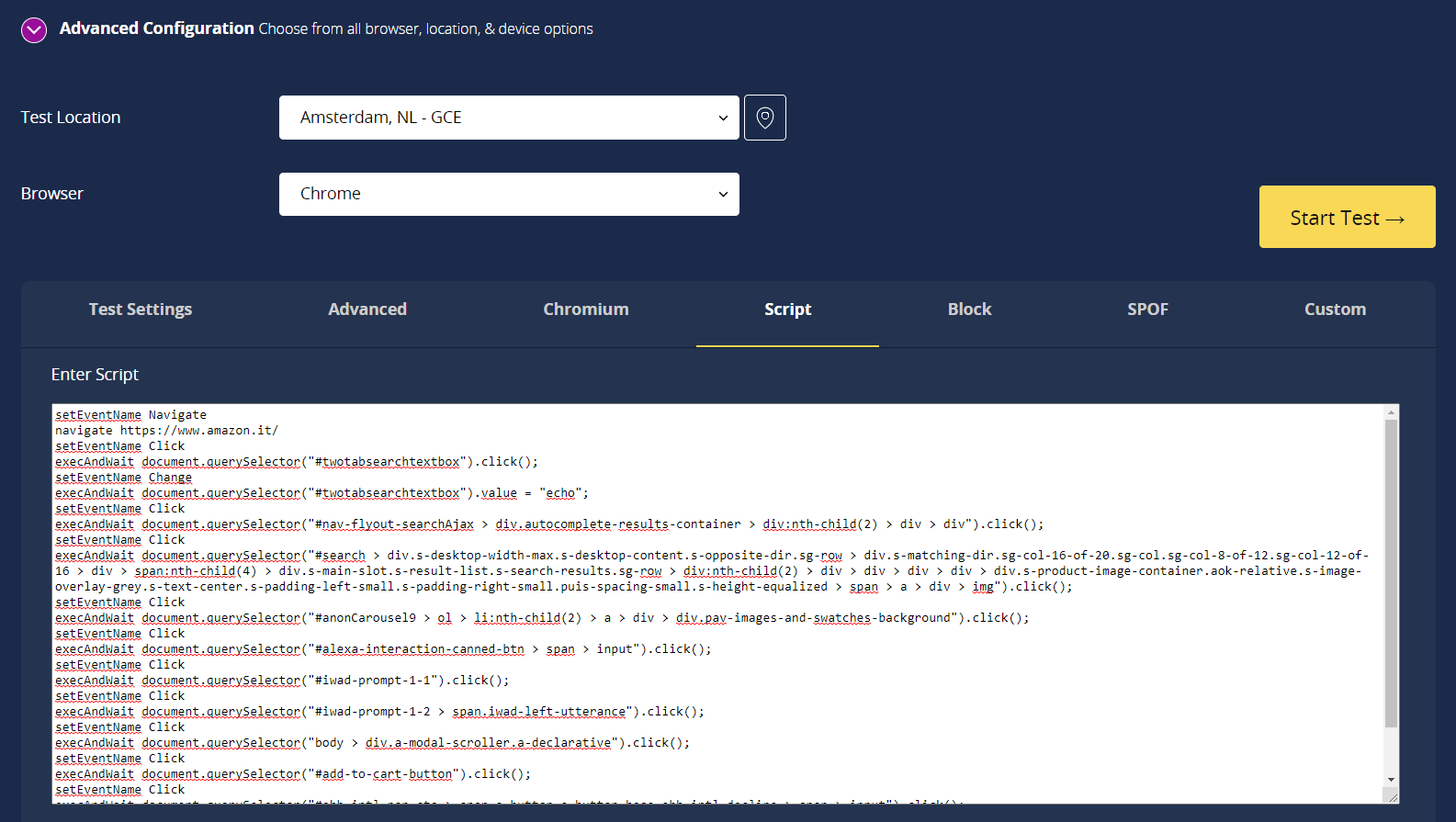Click the line setting value to "echo"
The image size is (1456, 822).
(x=322, y=493)
